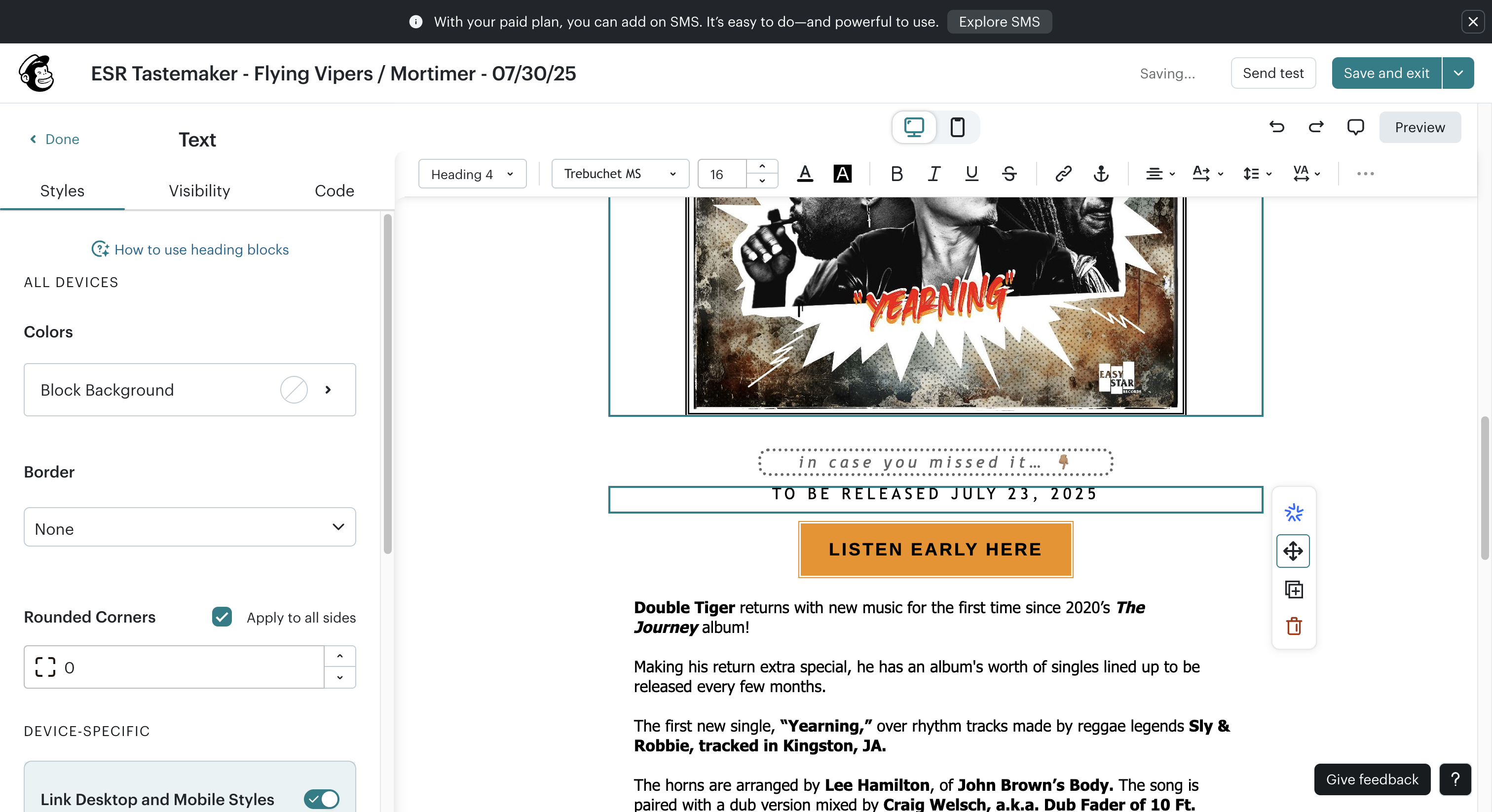Increase the font size value
Viewport: 1492px width, 812px height.
tap(762, 167)
